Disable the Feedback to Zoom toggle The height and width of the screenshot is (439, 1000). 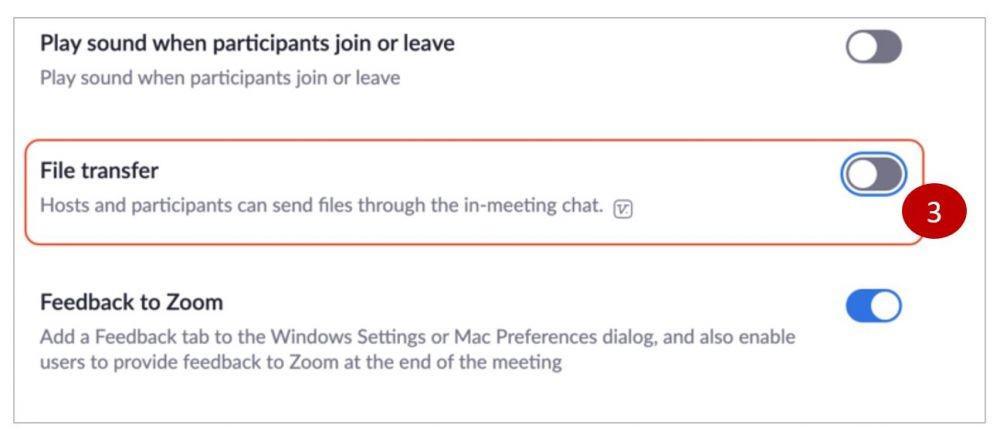[874, 306]
